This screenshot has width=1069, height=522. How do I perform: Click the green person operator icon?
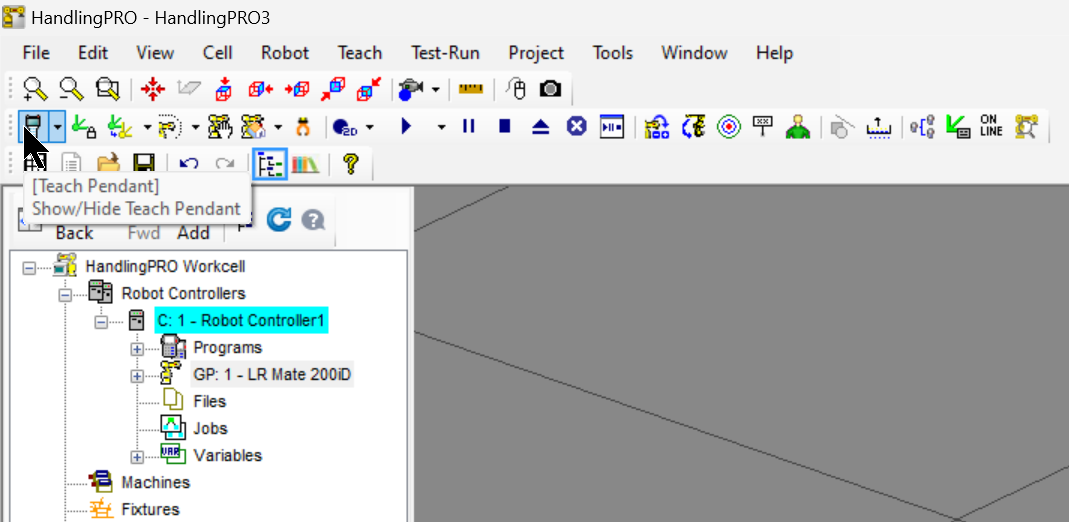pos(797,127)
